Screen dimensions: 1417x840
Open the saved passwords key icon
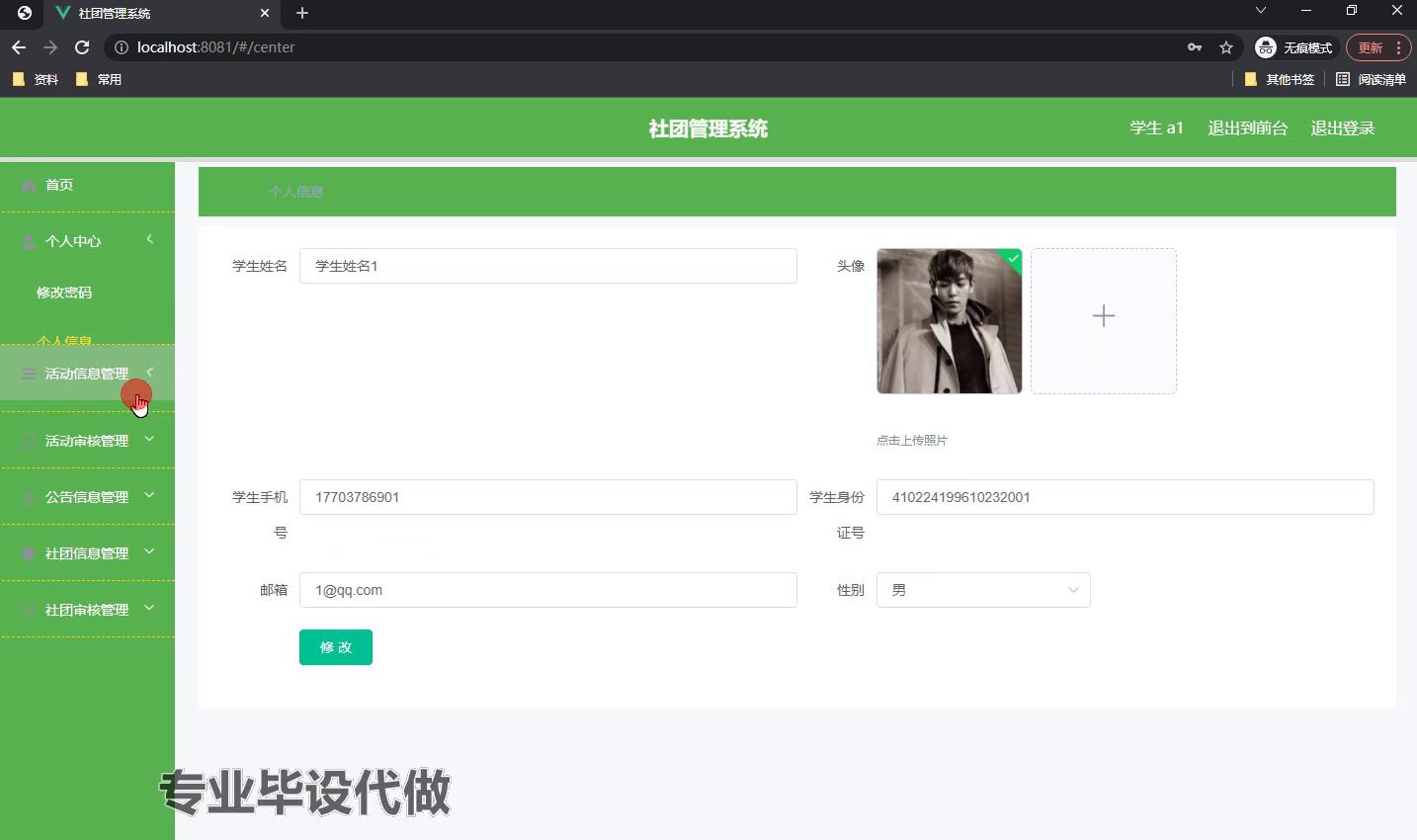click(x=1195, y=47)
